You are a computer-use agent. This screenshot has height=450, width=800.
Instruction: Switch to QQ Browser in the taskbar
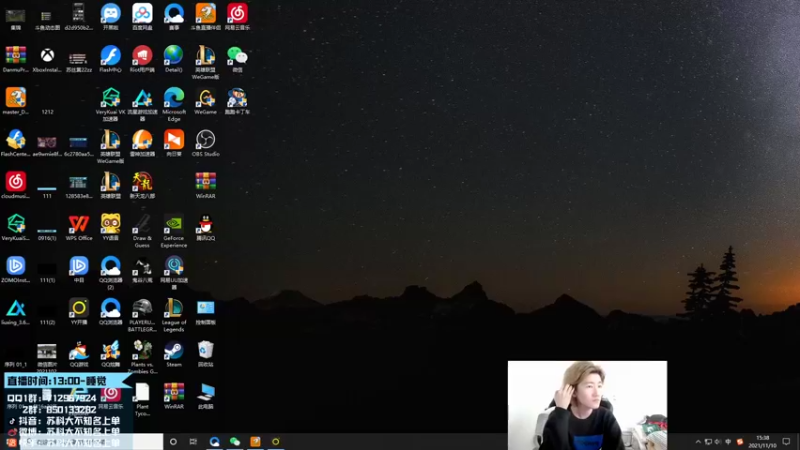[214, 441]
